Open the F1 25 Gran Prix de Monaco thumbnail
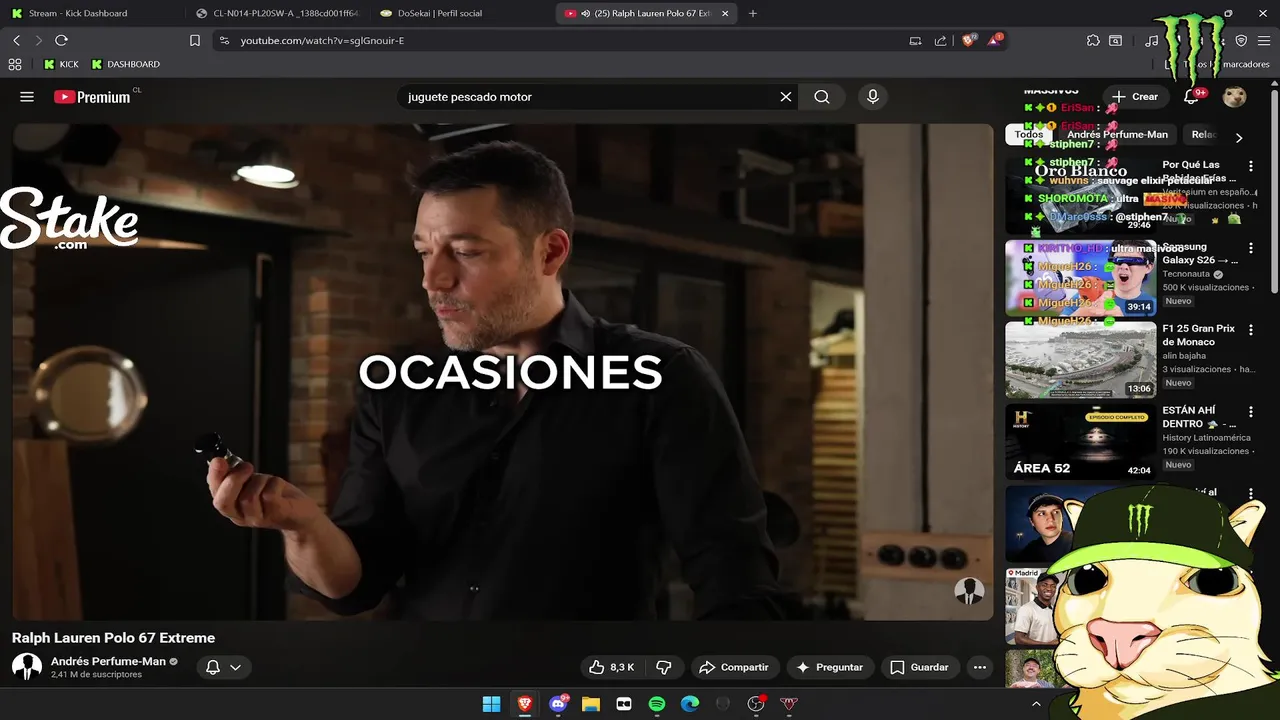Viewport: 1280px width, 720px height. point(1080,360)
